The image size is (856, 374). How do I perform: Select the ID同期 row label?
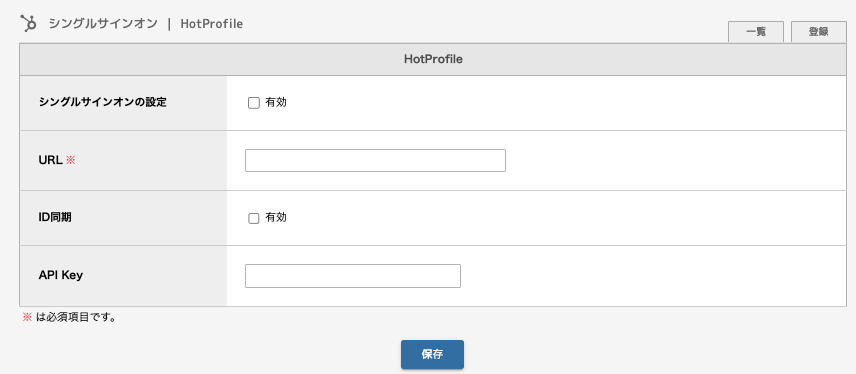[55, 217]
